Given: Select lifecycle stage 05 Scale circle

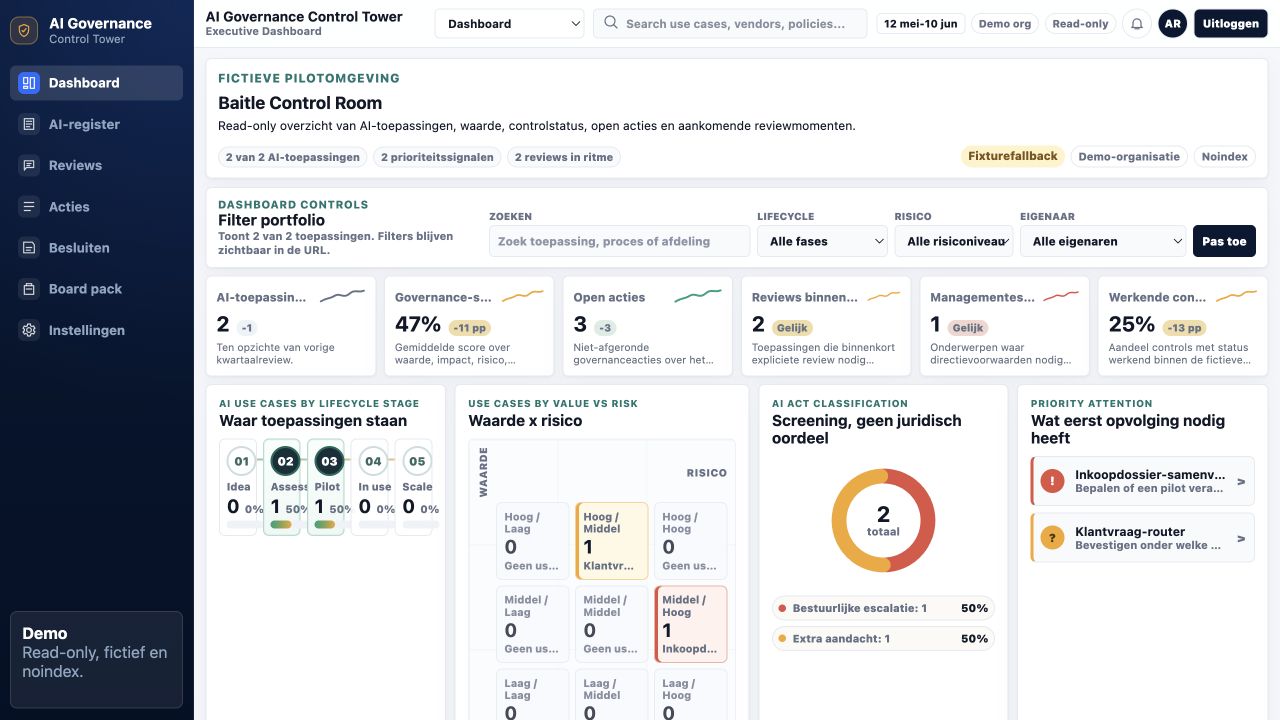Looking at the screenshot, I should click(417, 461).
